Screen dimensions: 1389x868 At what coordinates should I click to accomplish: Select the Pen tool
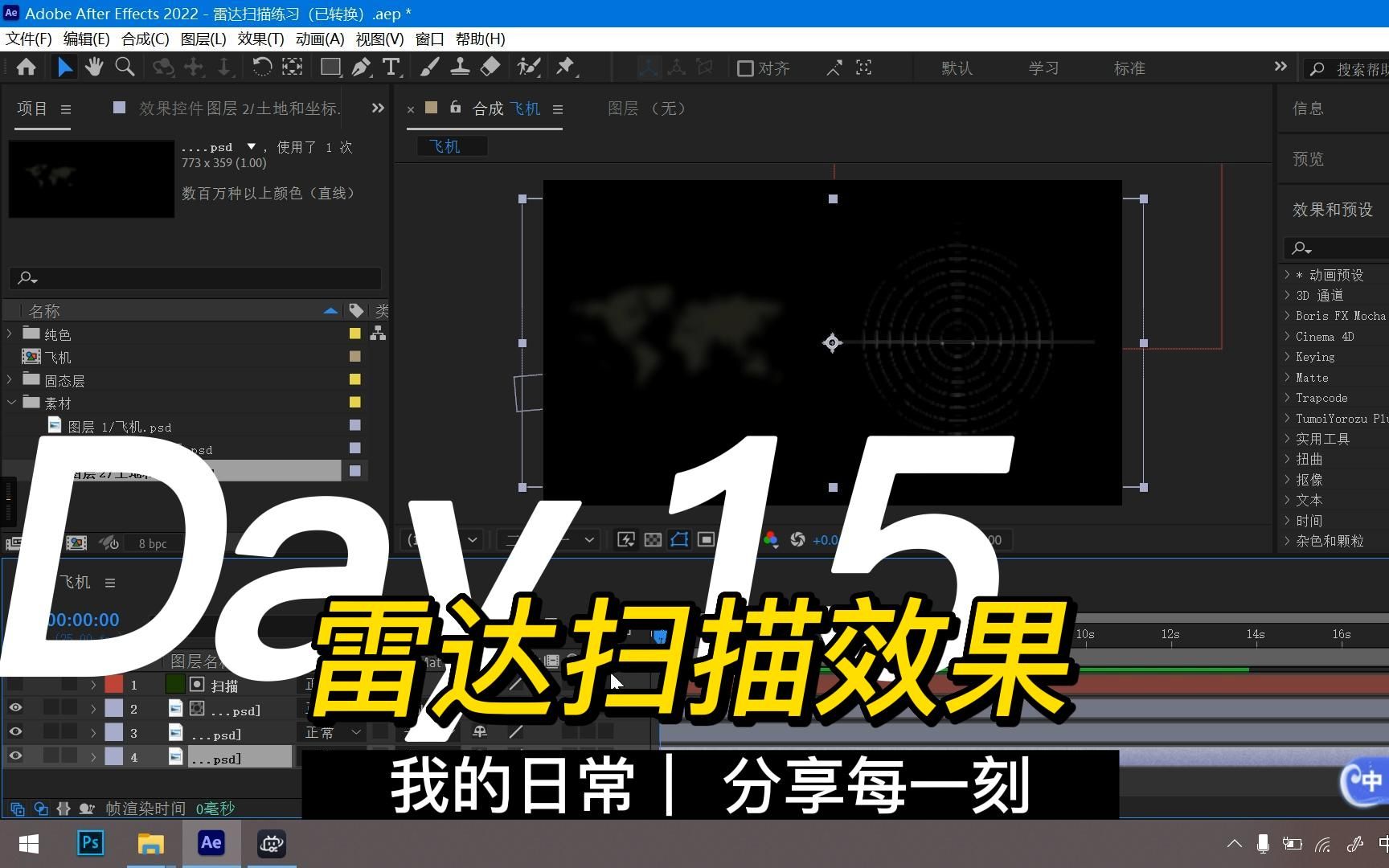(360, 67)
